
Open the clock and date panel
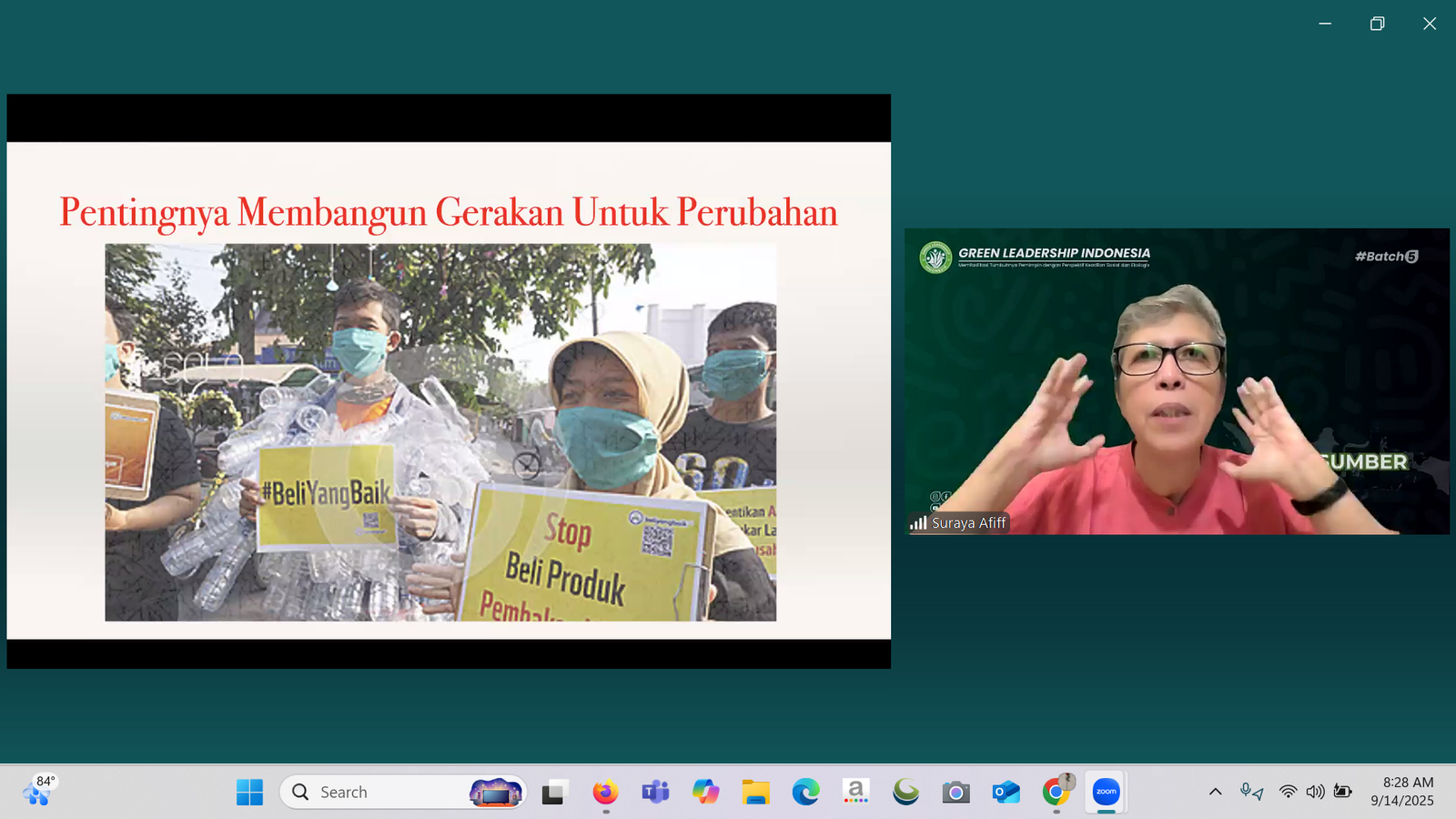pyautogui.click(x=1402, y=792)
